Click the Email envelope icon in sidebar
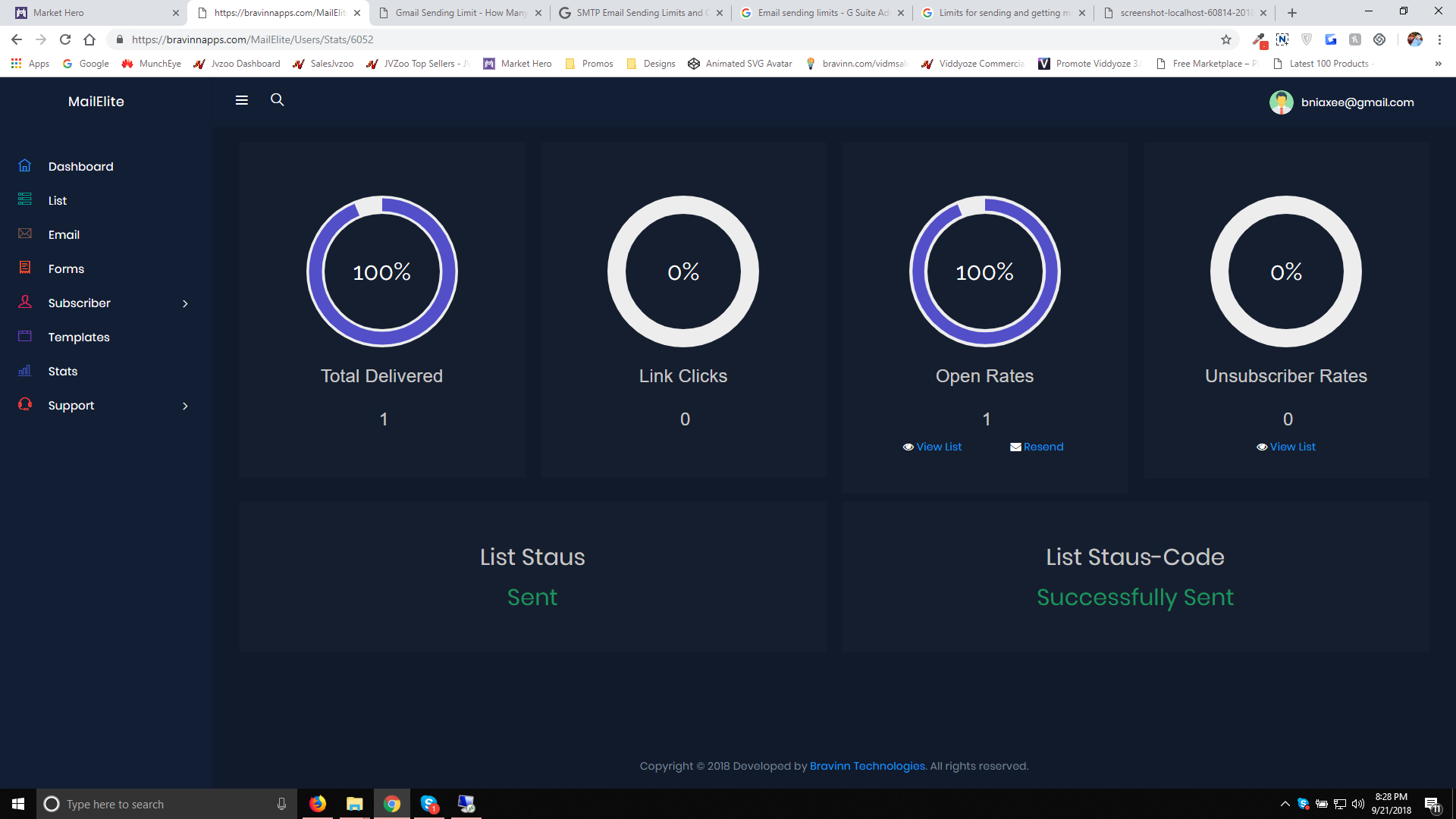Image resolution: width=1456 pixels, height=819 pixels. coord(25,234)
